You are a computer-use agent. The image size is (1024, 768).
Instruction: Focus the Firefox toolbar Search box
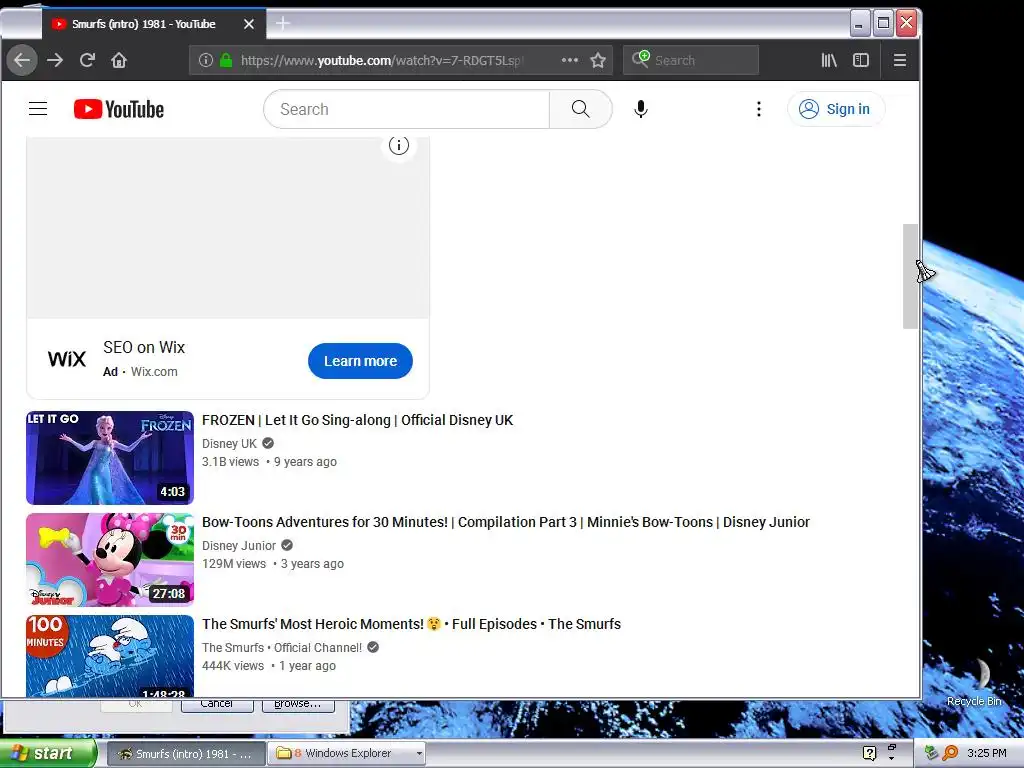(x=691, y=60)
